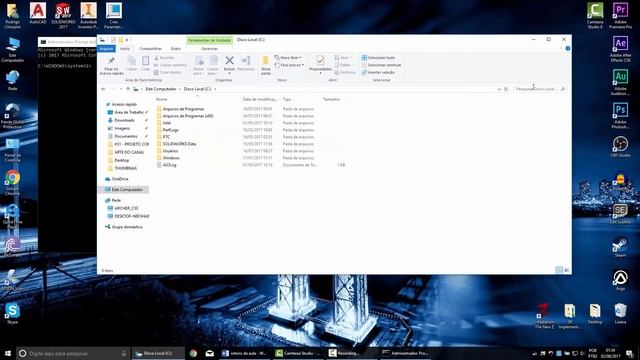Click the up one level arrow
The height and width of the screenshot is (360, 640).
tap(128, 89)
